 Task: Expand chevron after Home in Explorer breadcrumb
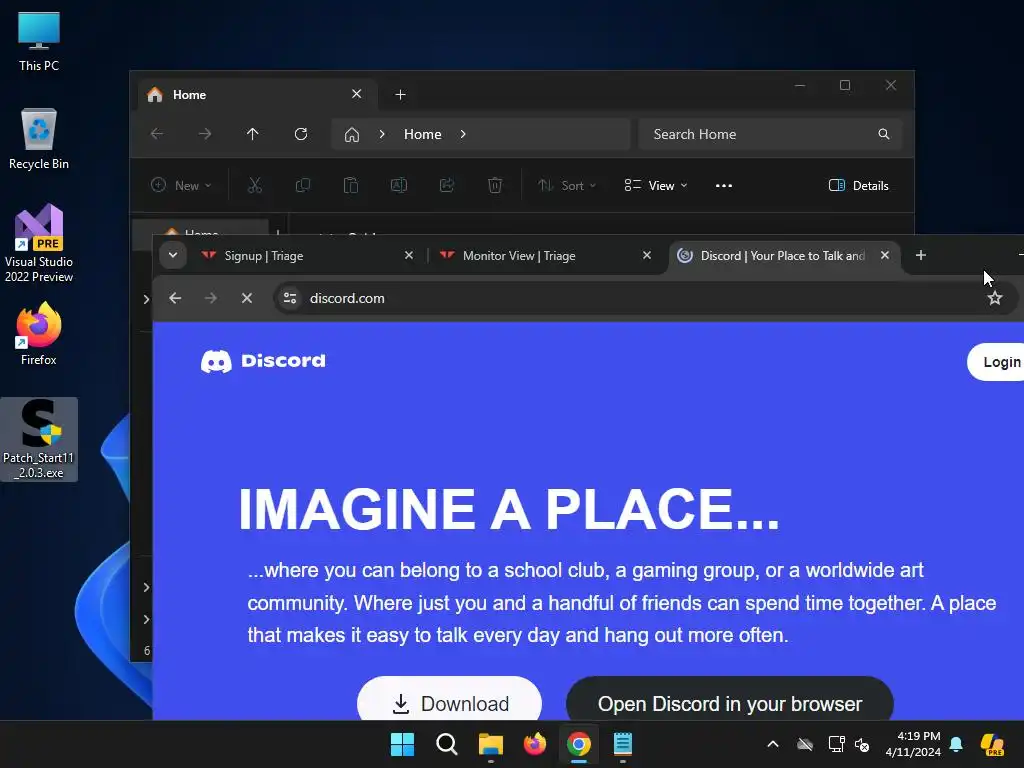click(463, 134)
